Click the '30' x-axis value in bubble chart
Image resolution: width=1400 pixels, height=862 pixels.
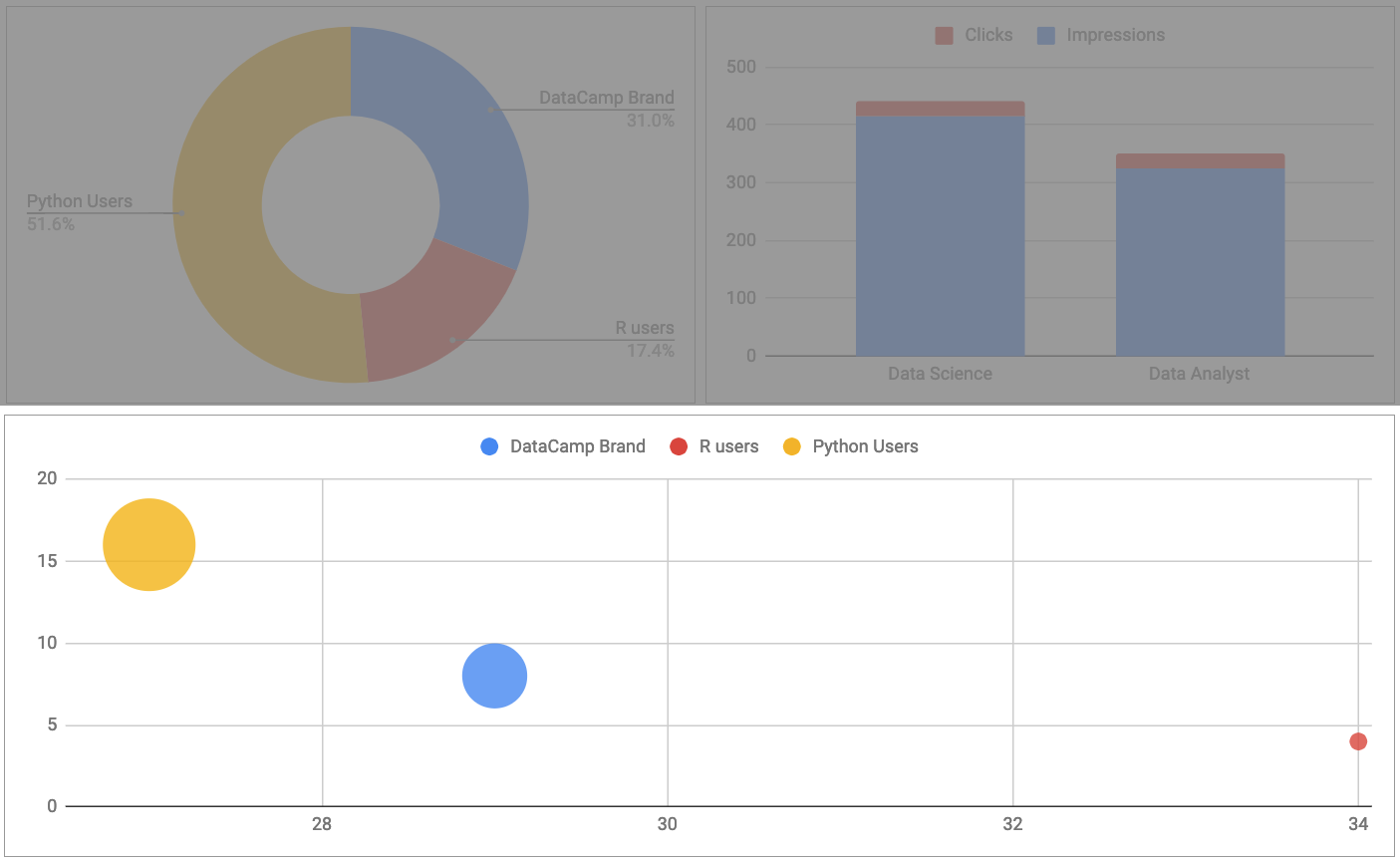(x=668, y=824)
